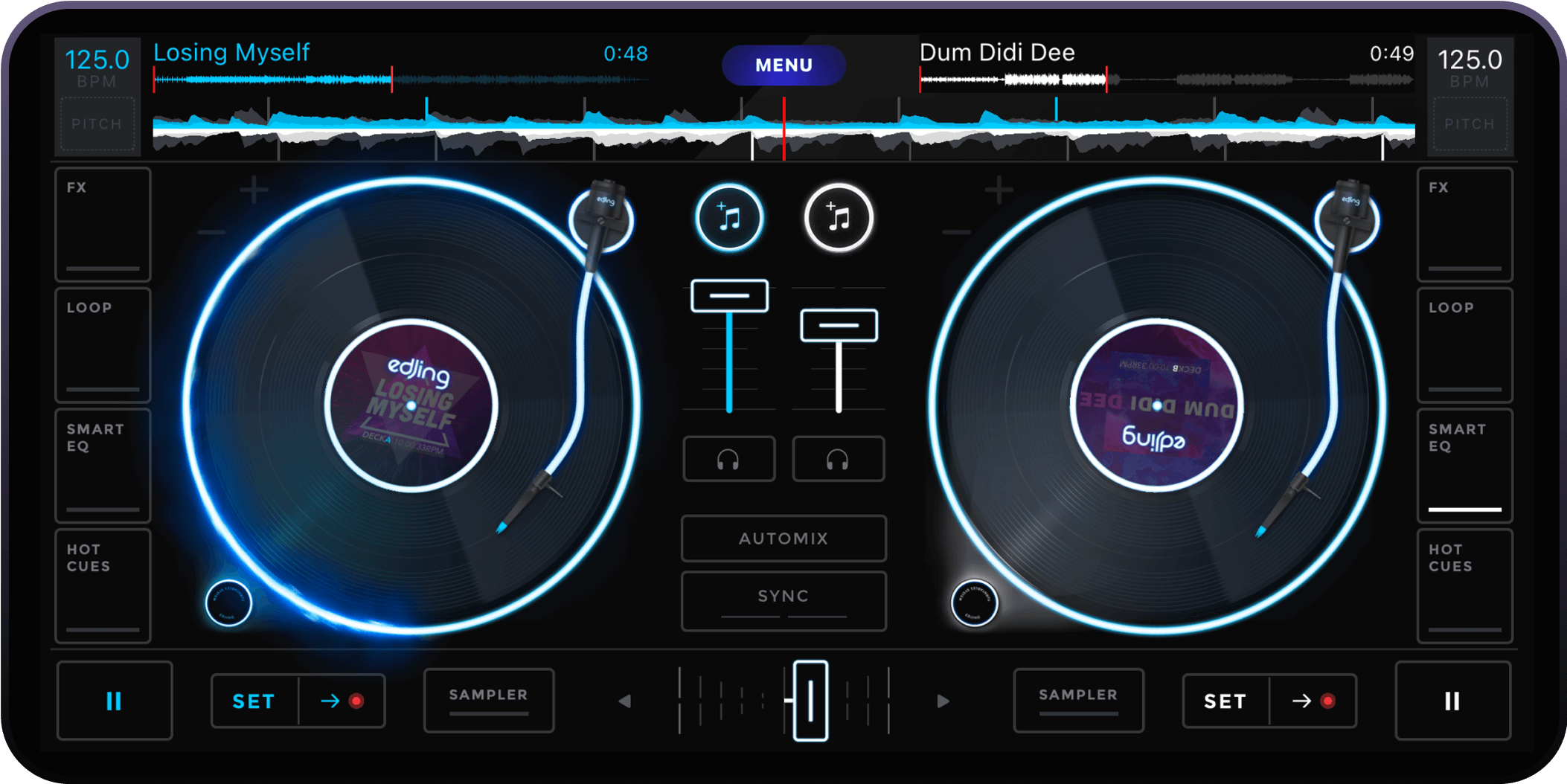Enable headphone pre-listen for left deck
The height and width of the screenshot is (784, 1567).
pos(728,460)
